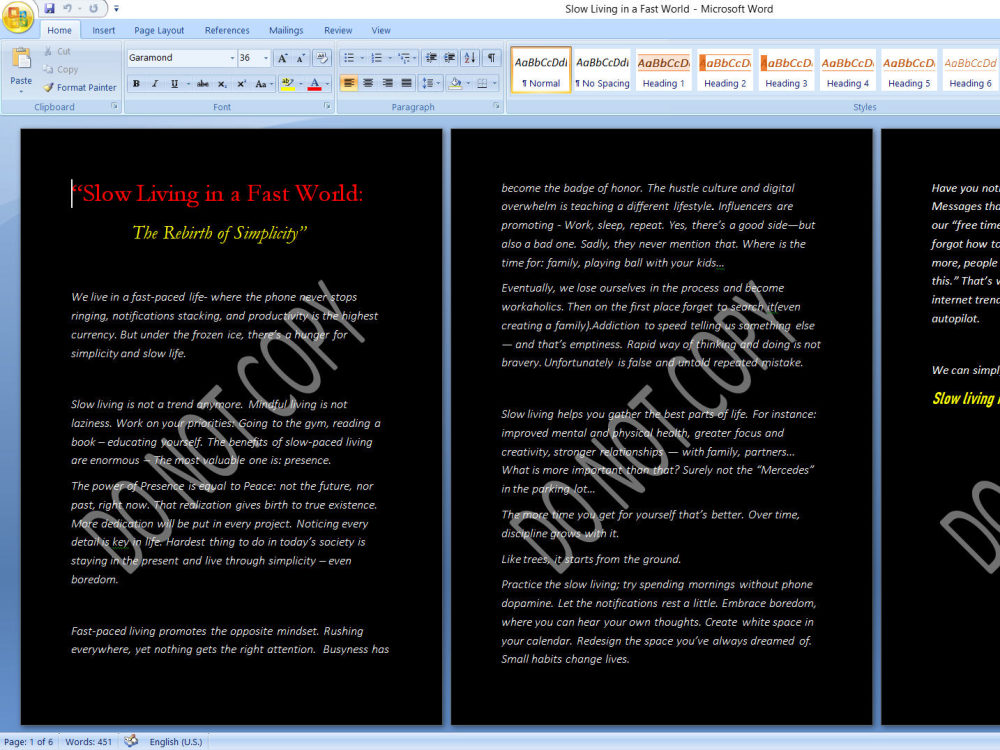This screenshot has width=1000, height=750.
Task: Switch to the View tab
Action: tap(381, 30)
